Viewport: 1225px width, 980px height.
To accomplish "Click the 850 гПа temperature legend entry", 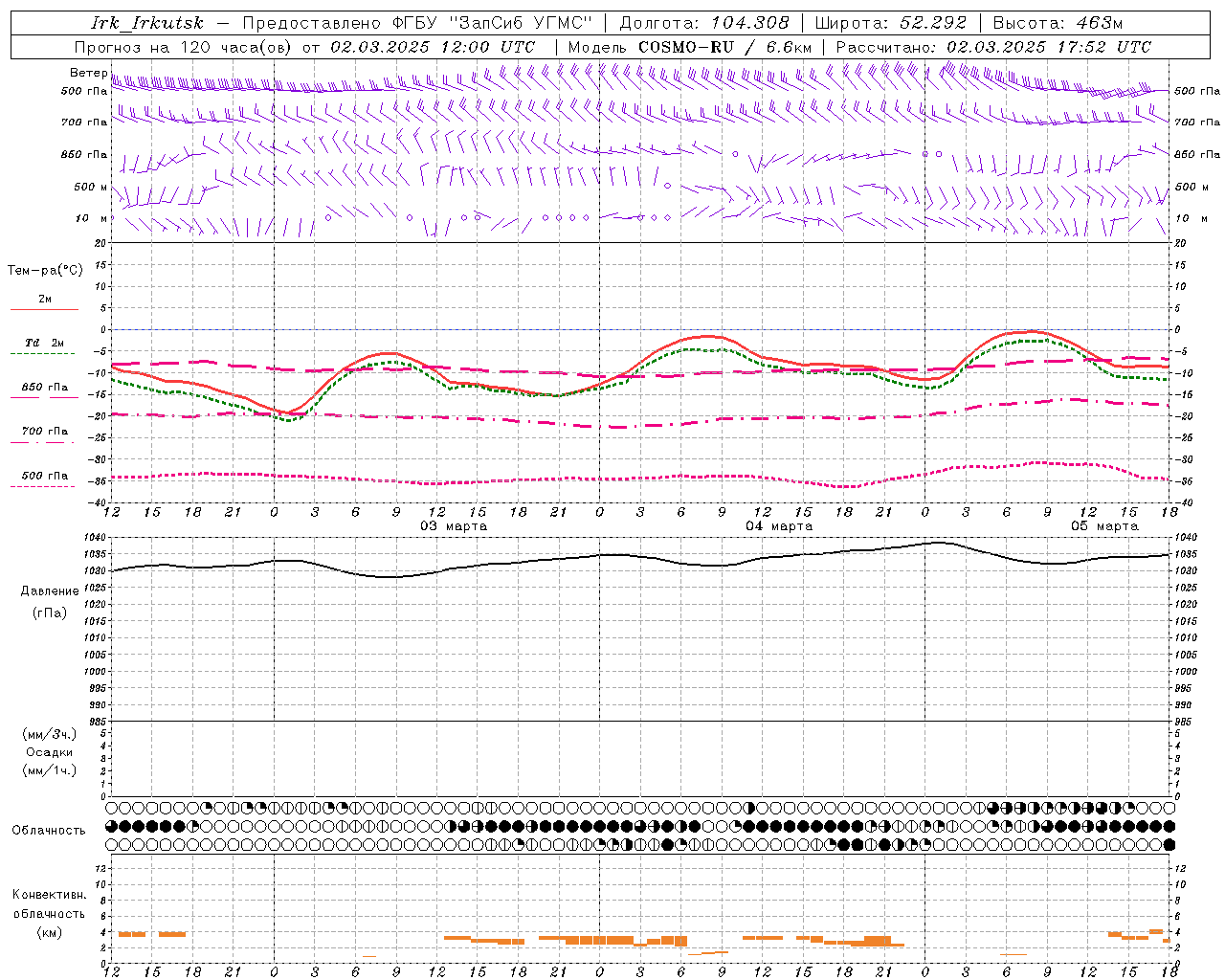I will point(45,388).
